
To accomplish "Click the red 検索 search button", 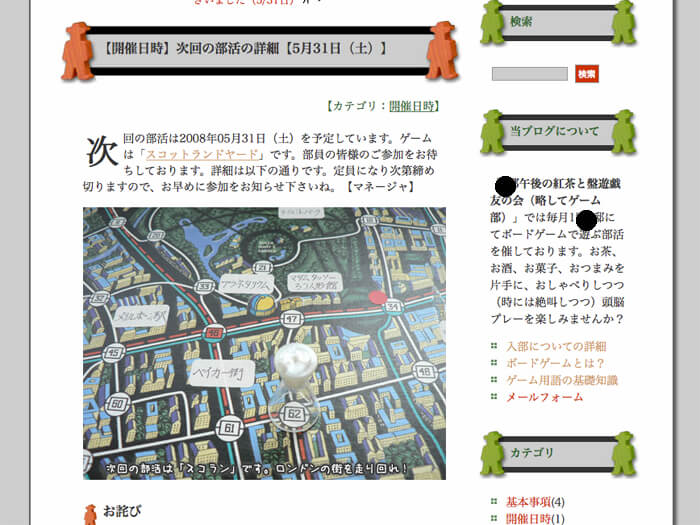I will [587, 74].
